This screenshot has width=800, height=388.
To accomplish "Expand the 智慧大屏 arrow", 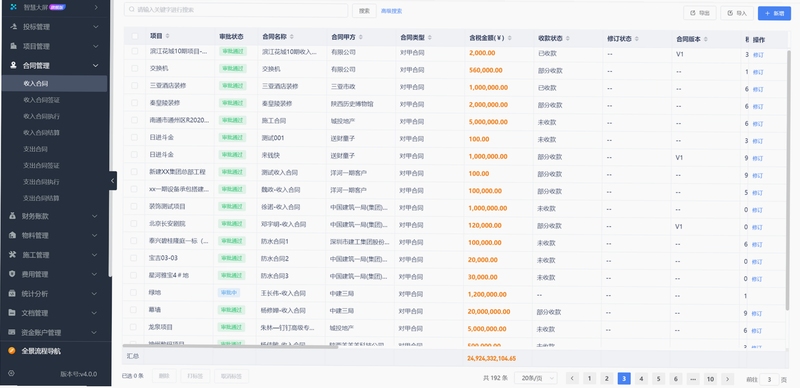I will click(96, 7).
